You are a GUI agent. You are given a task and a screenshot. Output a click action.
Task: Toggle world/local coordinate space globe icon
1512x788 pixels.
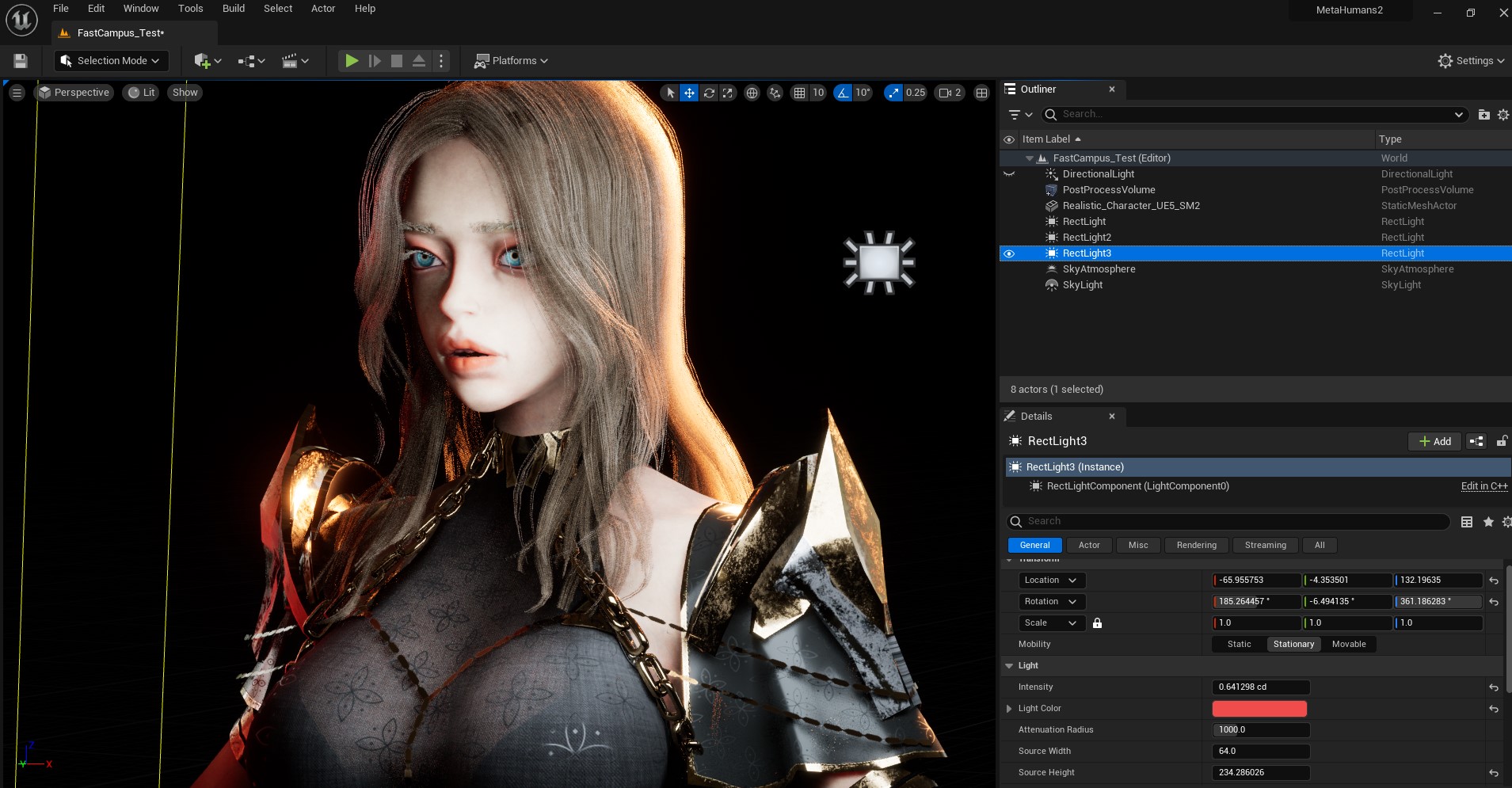pos(752,93)
